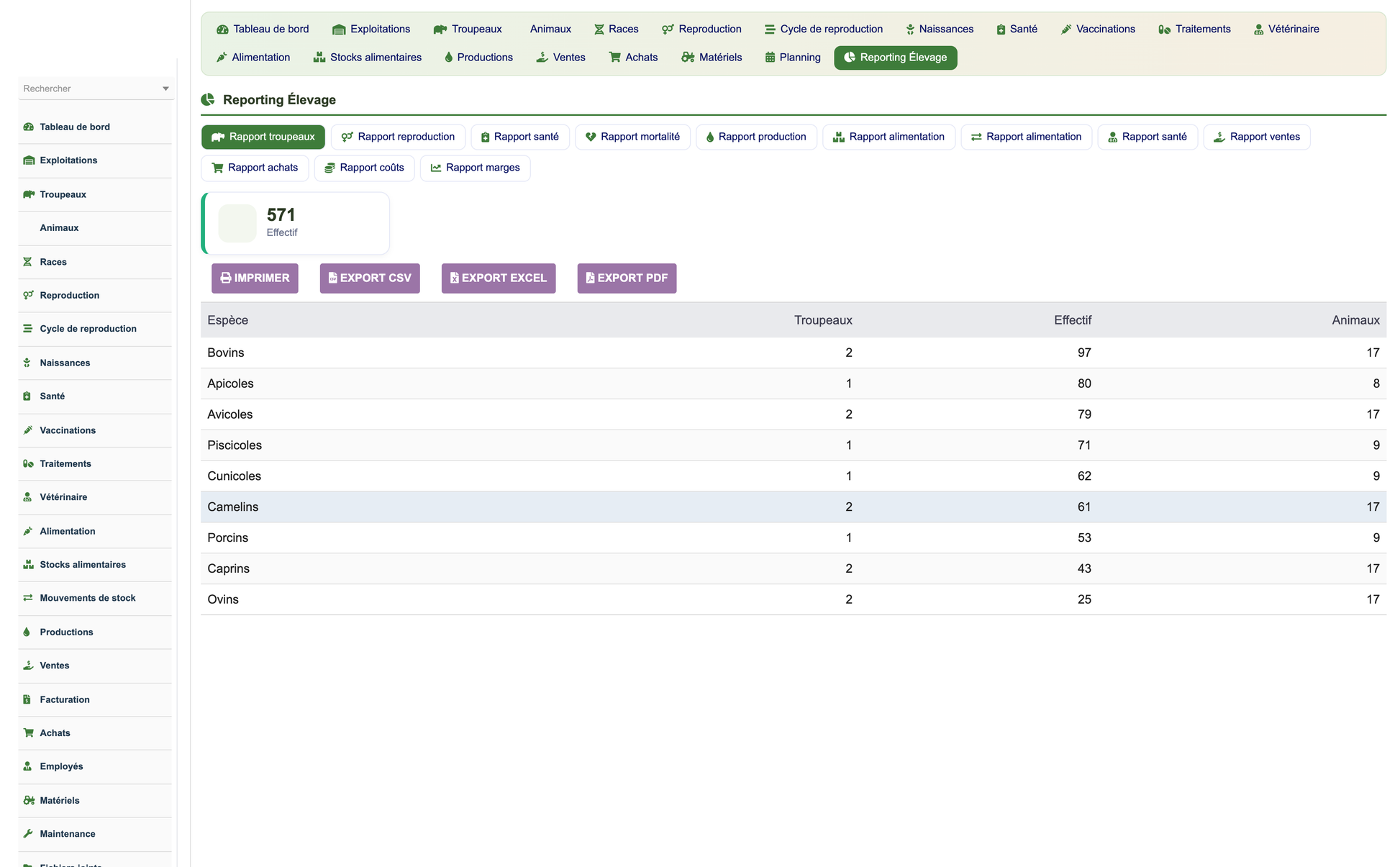
Task: Click EXPORT CSV button
Action: pyautogui.click(x=370, y=278)
